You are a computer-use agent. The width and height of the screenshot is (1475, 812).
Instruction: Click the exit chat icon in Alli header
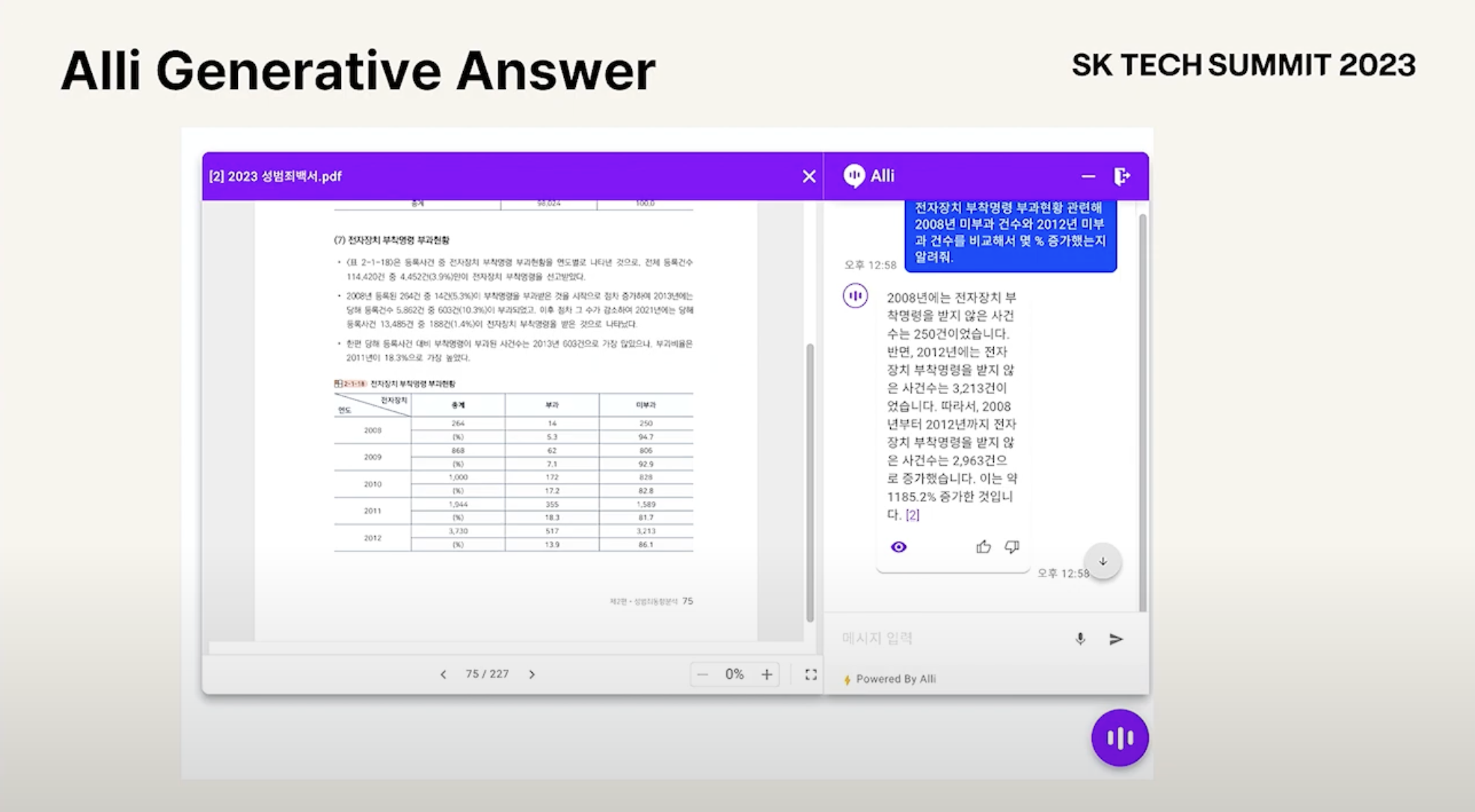(1121, 176)
